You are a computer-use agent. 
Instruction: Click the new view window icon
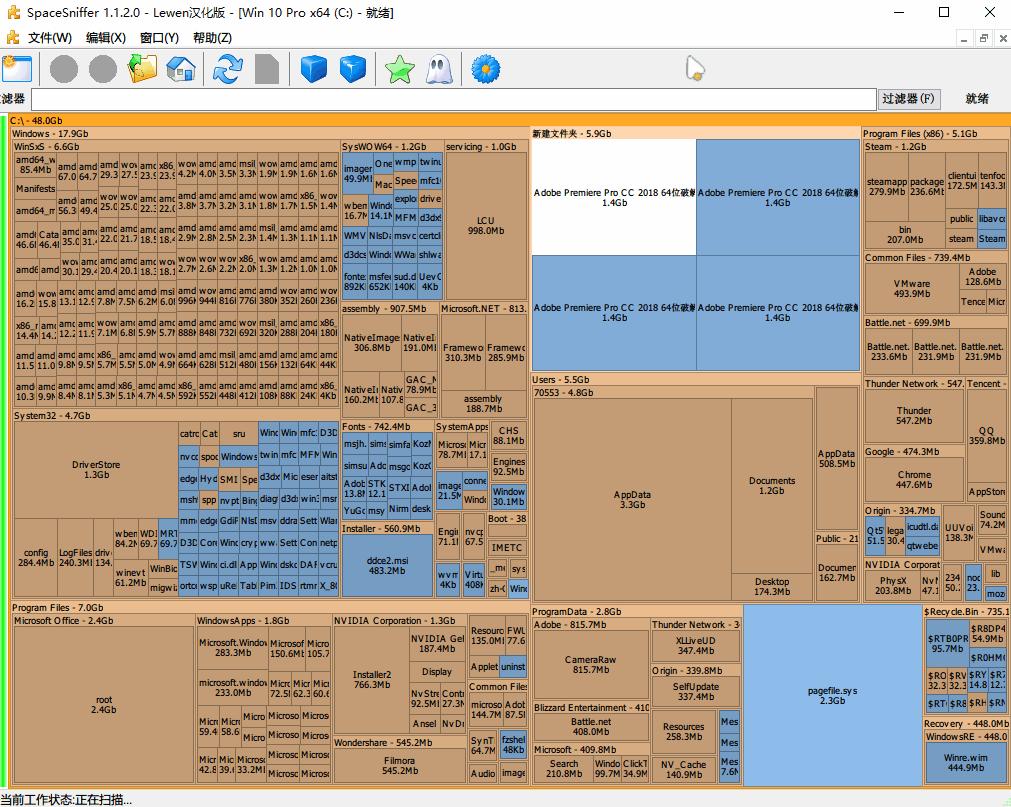[x=17, y=69]
